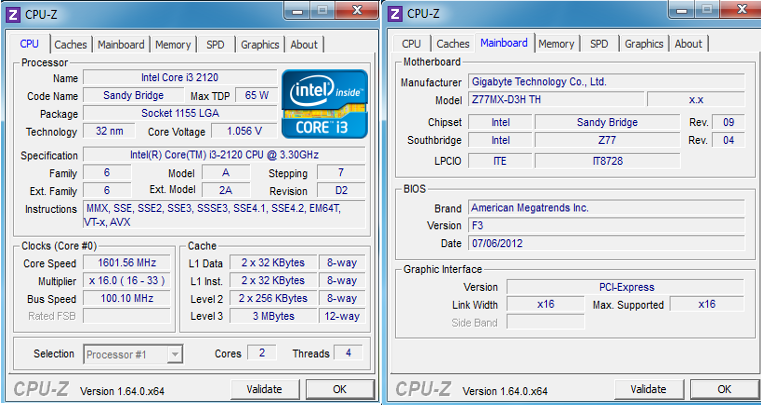The width and height of the screenshot is (761, 405).
Task: Click the Cores count '2'
Action: 262,353
